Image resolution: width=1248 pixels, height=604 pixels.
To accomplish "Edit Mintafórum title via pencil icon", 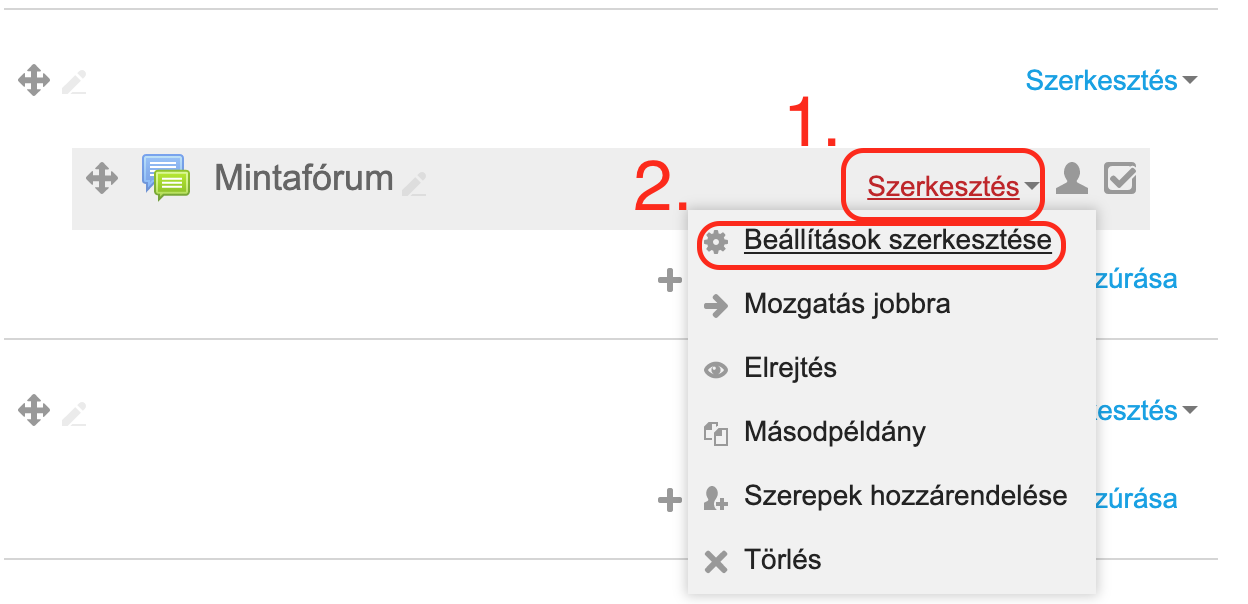I will pos(414,183).
